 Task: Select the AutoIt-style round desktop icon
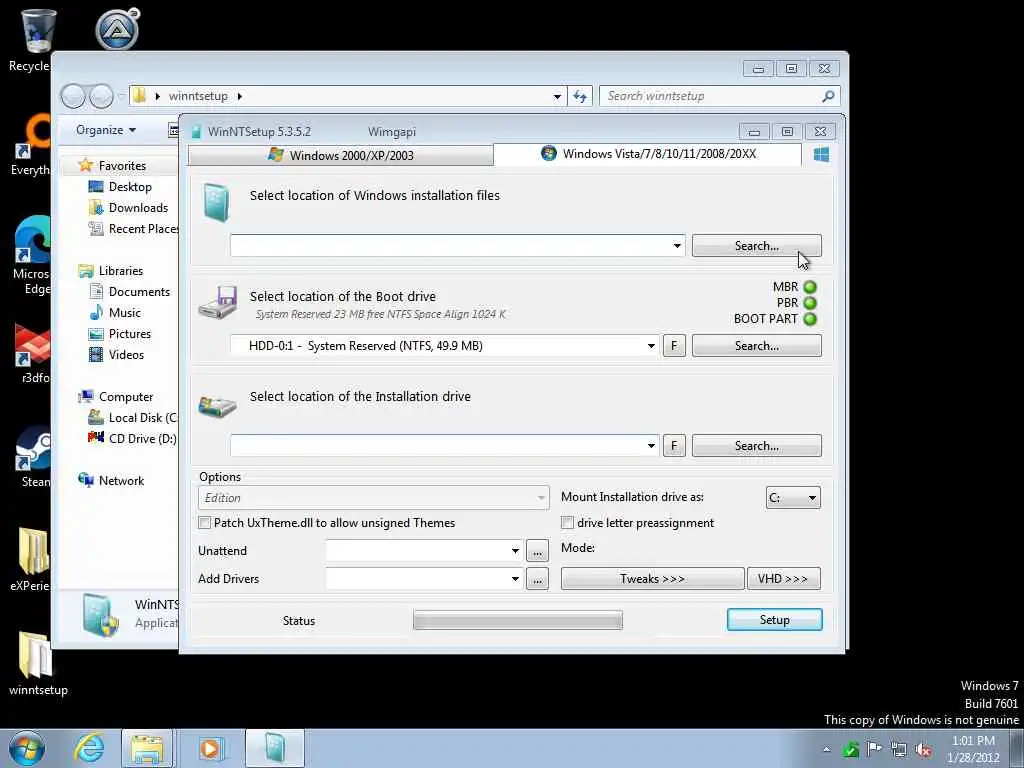(x=118, y=29)
